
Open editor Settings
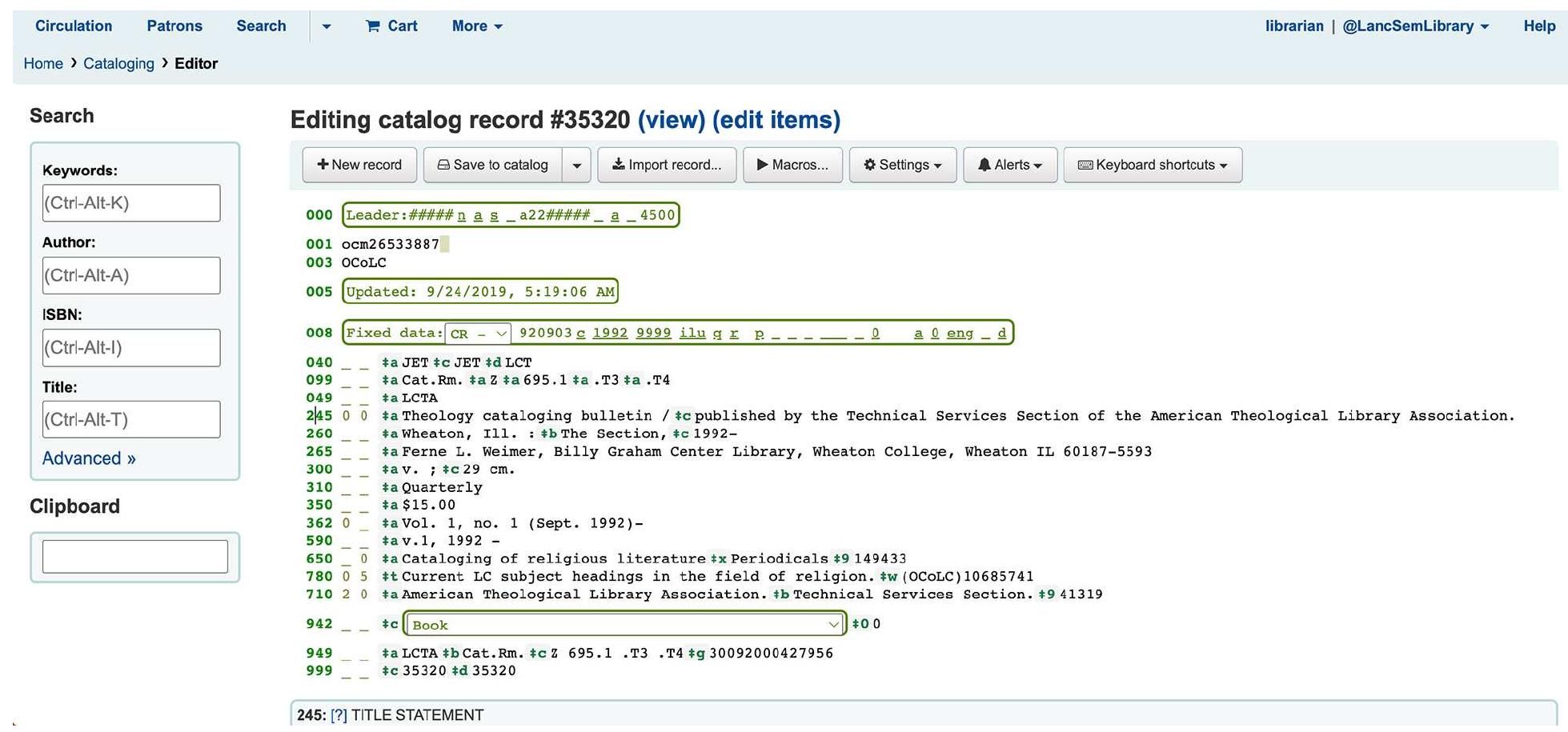coord(902,165)
